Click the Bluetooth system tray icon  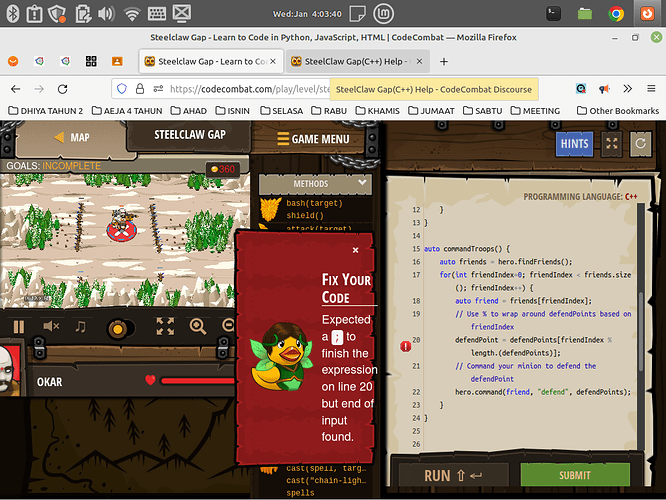click(13, 14)
